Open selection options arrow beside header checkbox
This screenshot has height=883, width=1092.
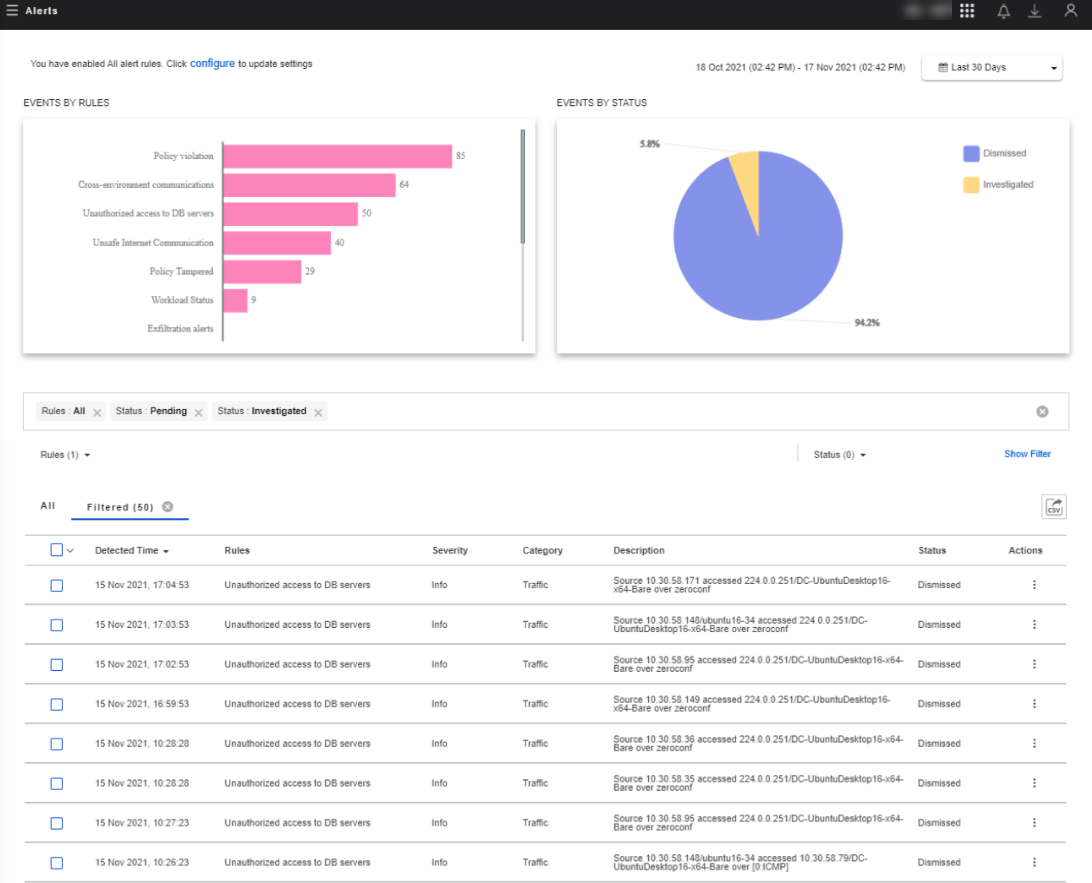(70, 550)
